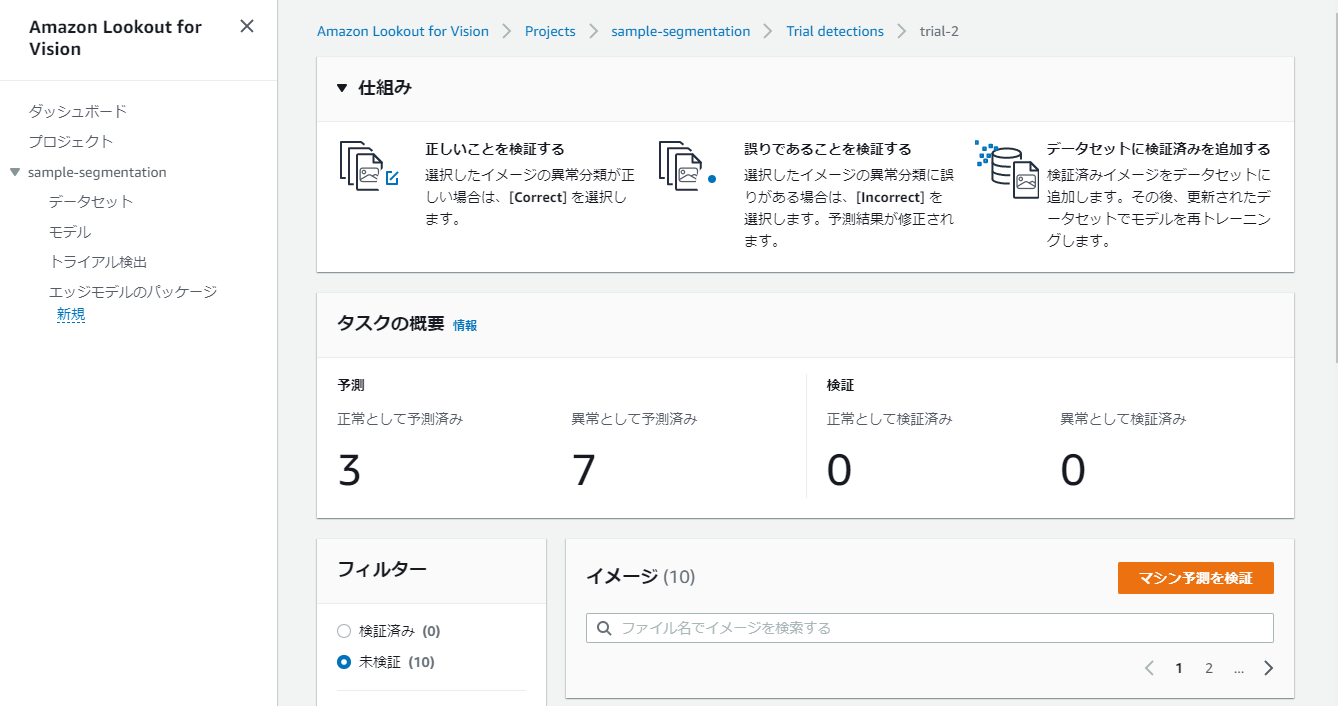Go to Trial detections breadcrumb
1338x706 pixels.
click(835, 31)
